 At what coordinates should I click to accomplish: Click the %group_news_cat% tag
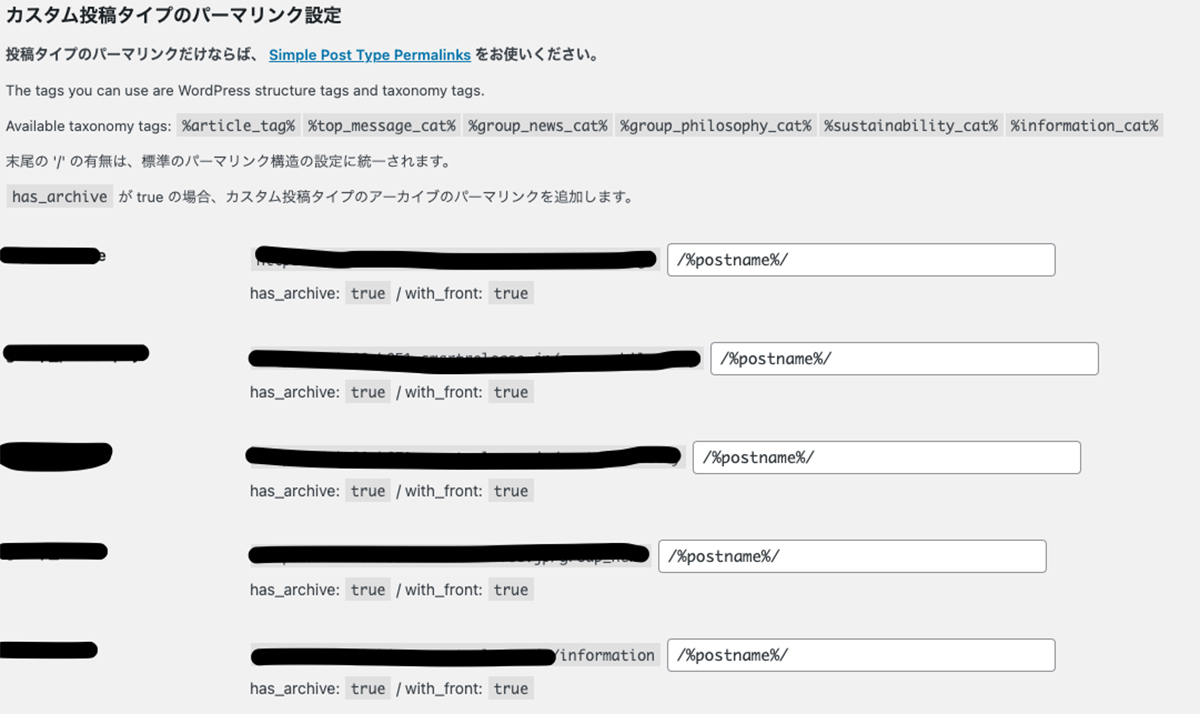coord(538,126)
